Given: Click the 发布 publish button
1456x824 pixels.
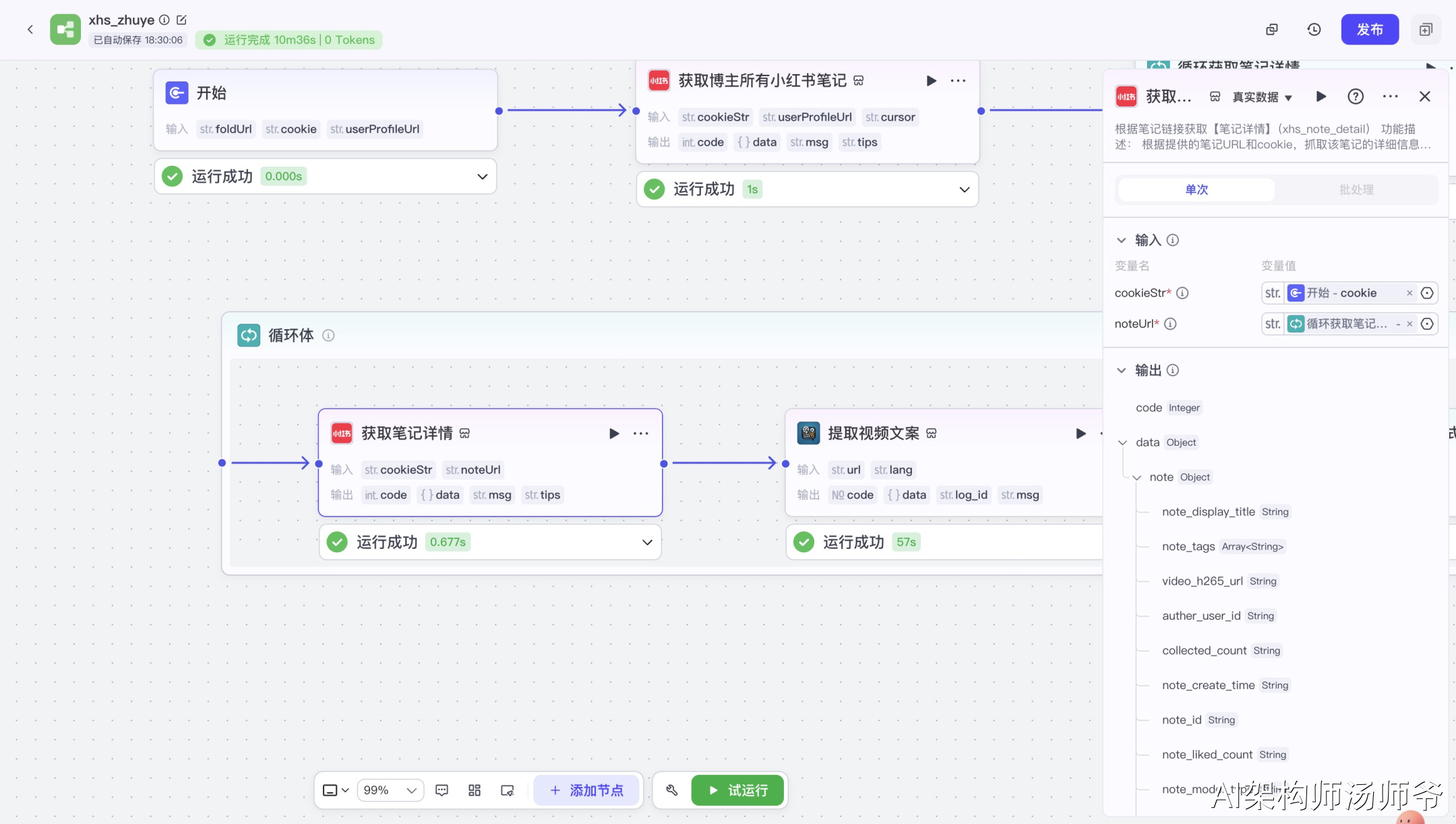Looking at the screenshot, I should tap(1369, 29).
